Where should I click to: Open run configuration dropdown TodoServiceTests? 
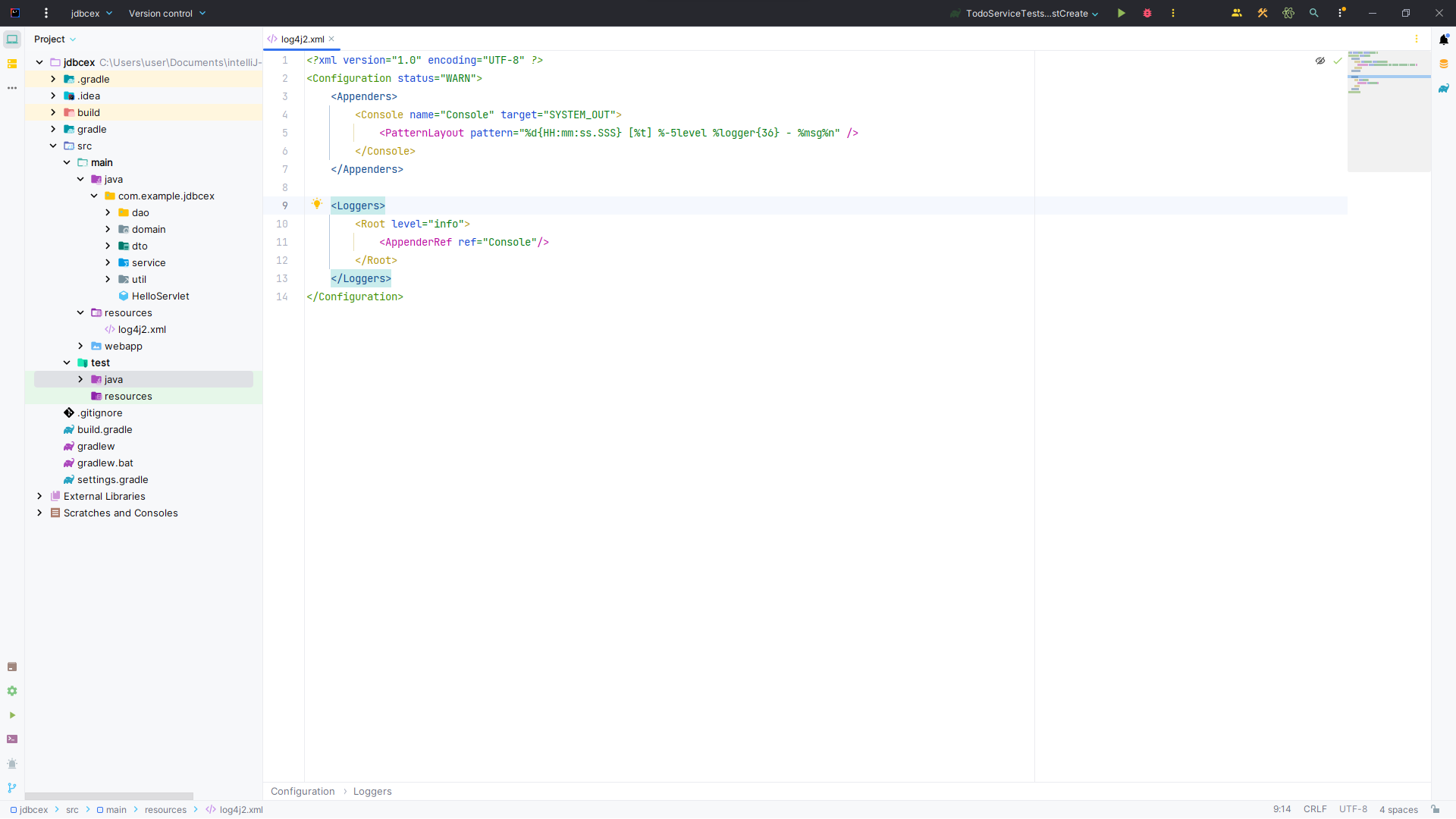[x=1027, y=14]
